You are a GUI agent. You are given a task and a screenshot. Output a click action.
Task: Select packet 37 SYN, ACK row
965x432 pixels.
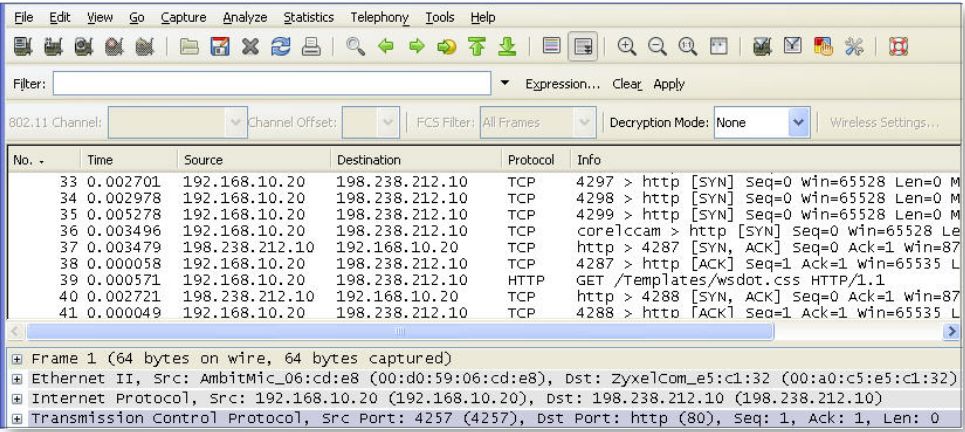483,247
